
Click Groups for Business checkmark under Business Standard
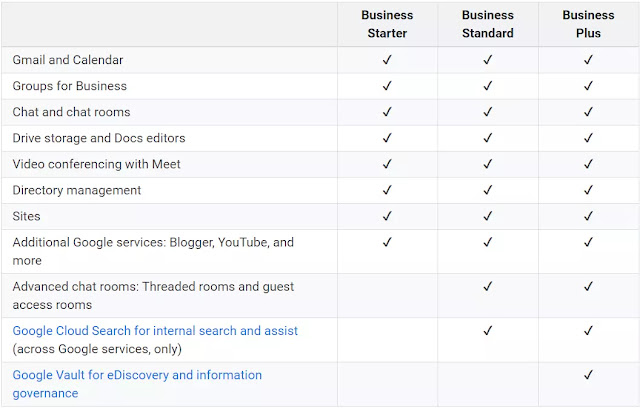point(488,86)
